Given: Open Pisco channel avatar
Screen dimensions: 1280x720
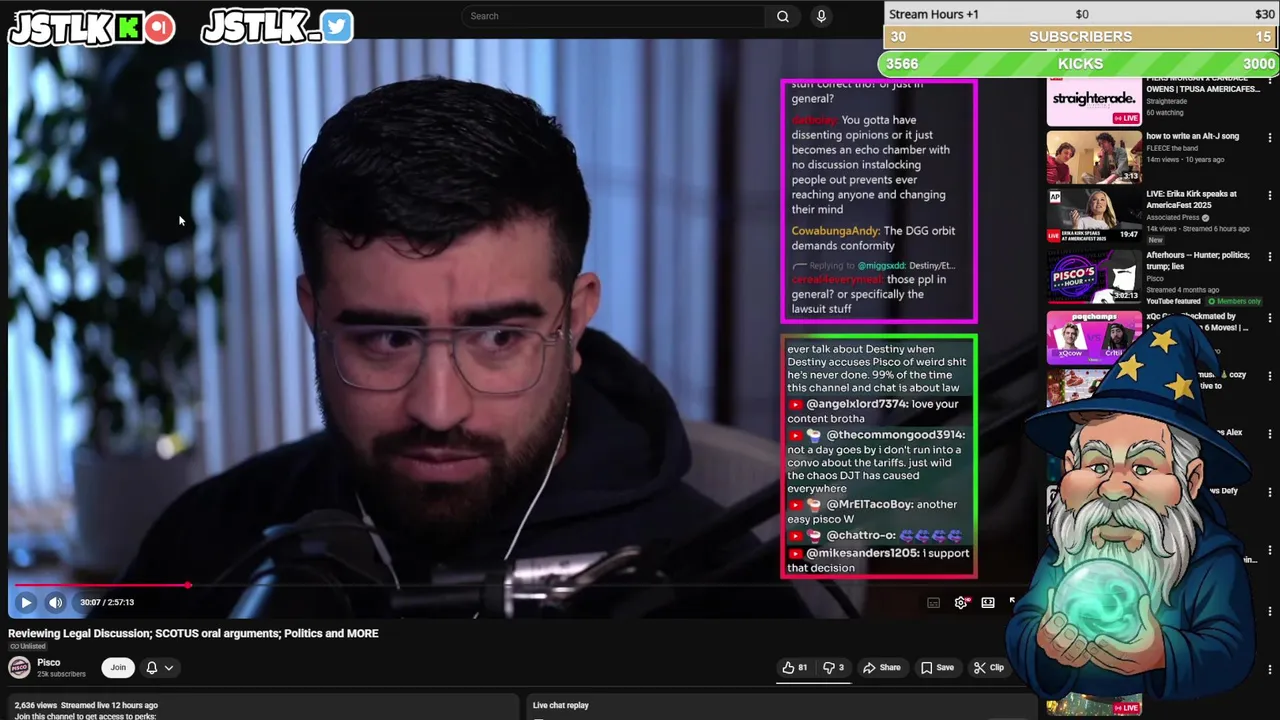Looking at the screenshot, I should pos(19,667).
